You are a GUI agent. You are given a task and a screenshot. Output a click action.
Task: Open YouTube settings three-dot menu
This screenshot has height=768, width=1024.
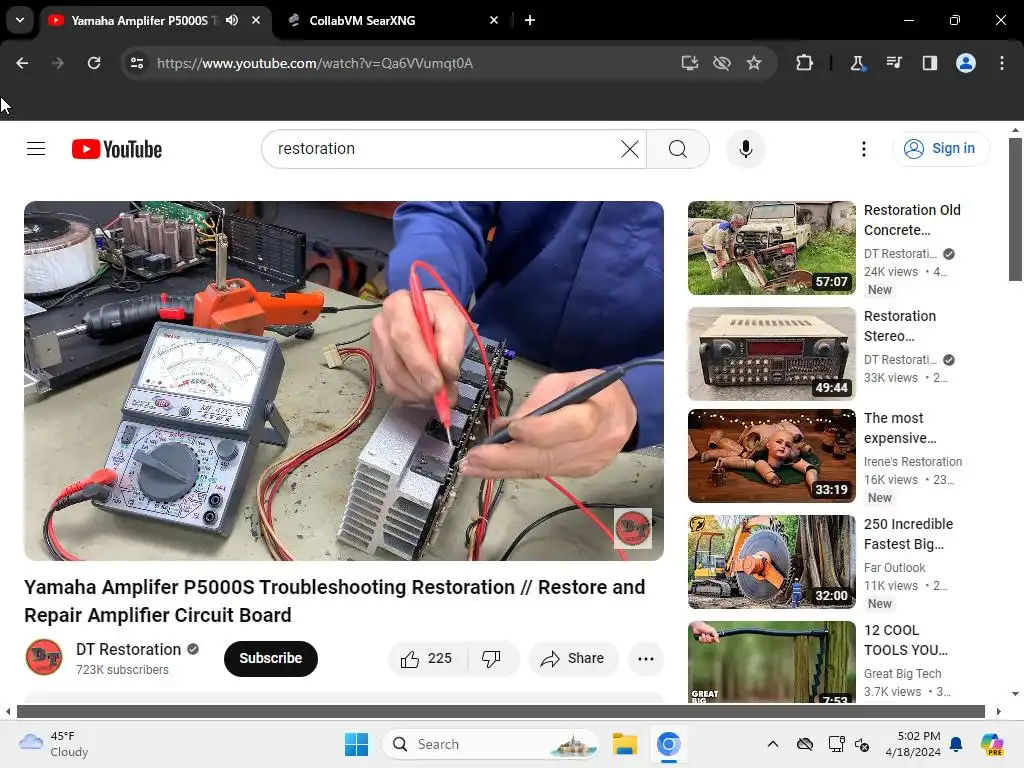(x=863, y=149)
